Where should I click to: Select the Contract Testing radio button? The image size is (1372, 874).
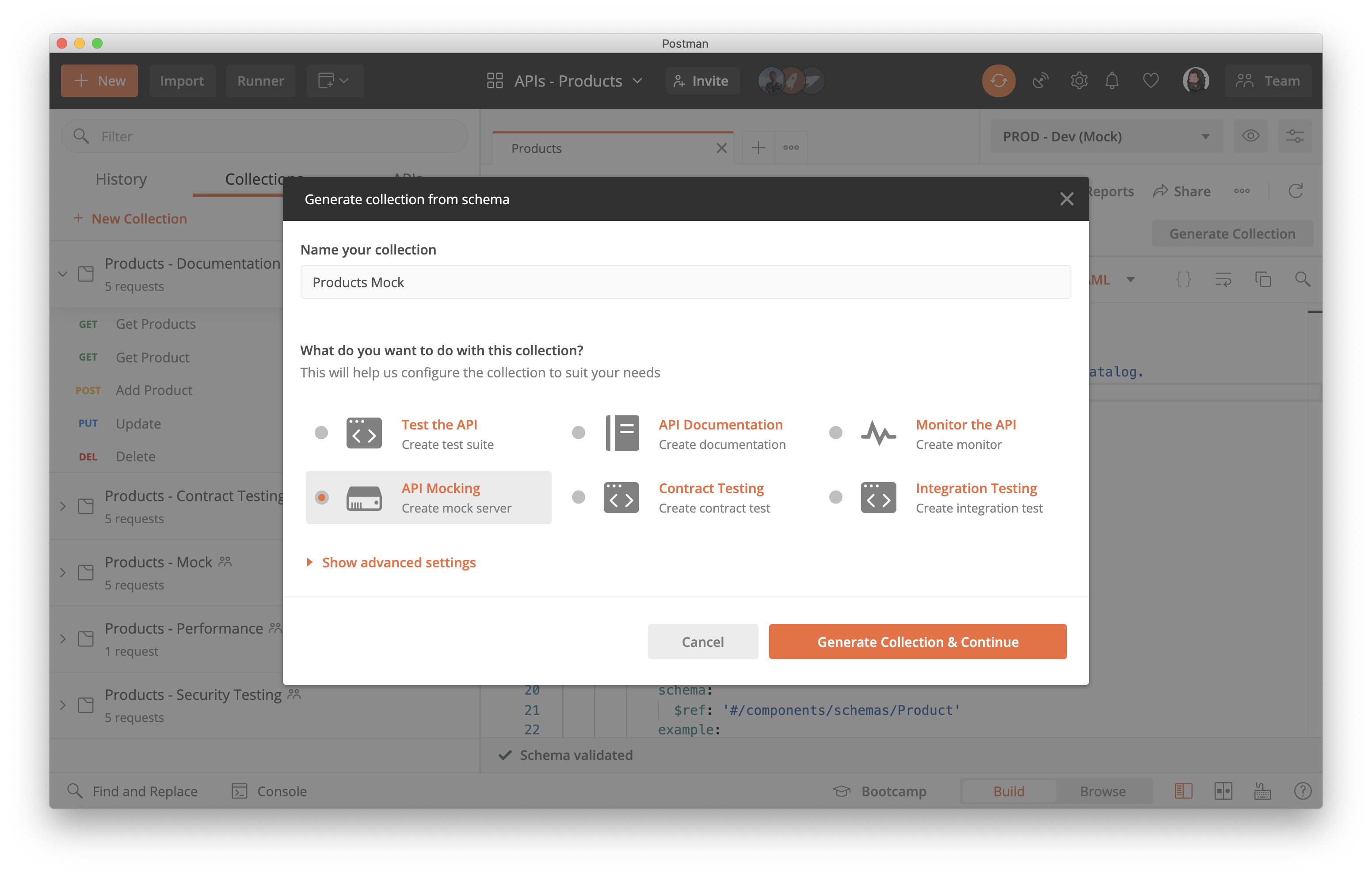[x=578, y=498]
